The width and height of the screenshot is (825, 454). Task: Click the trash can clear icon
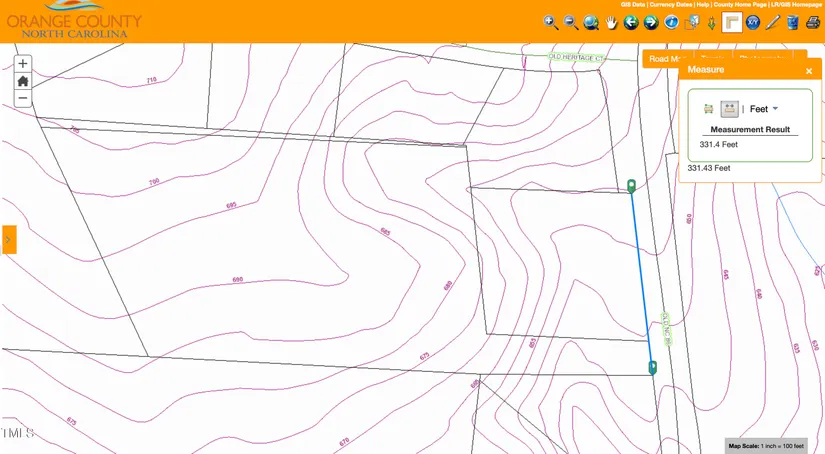792,22
